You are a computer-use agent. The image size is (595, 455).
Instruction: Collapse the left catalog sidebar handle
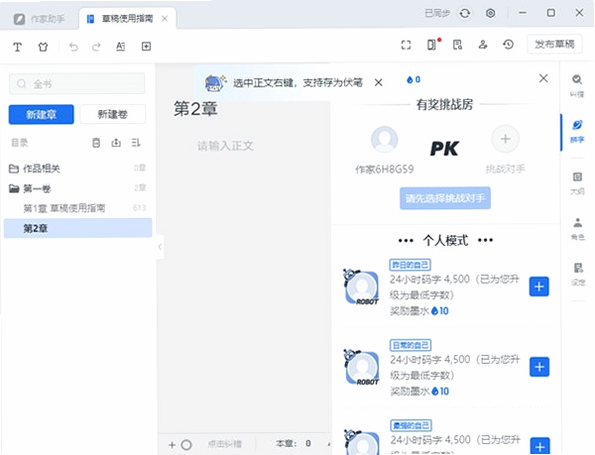click(x=160, y=247)
